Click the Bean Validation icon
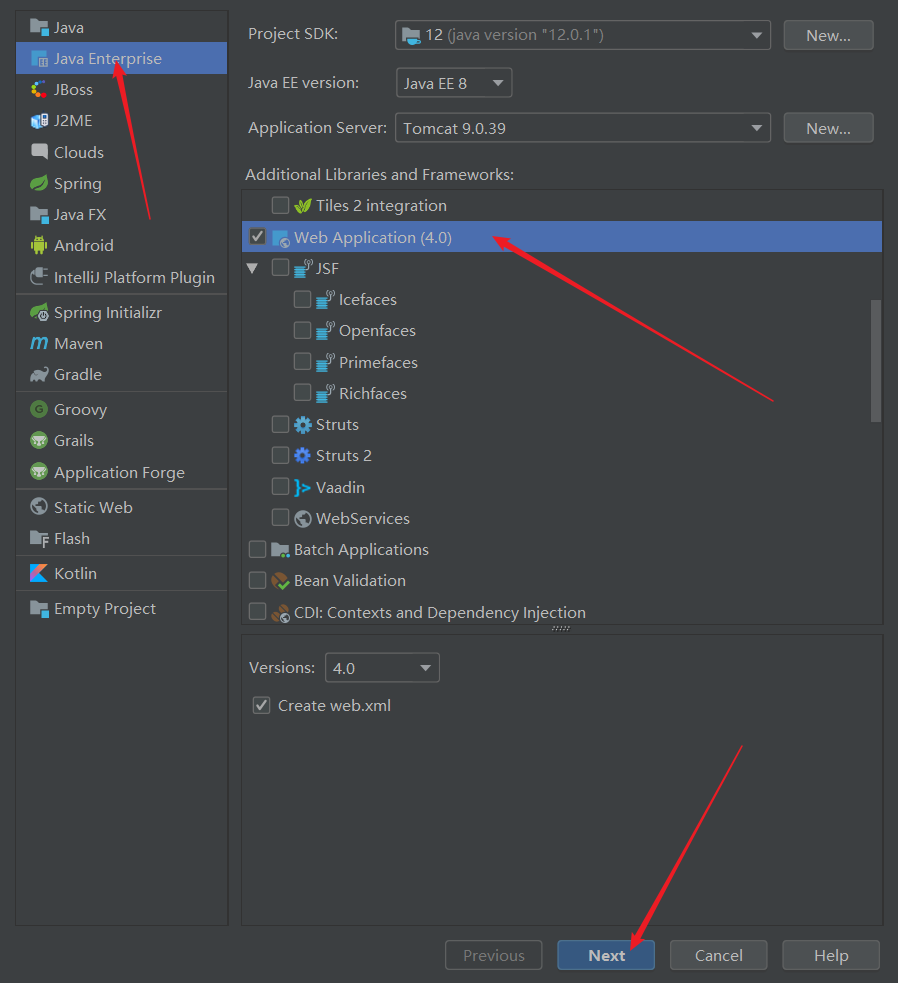 tap(280, 581)
